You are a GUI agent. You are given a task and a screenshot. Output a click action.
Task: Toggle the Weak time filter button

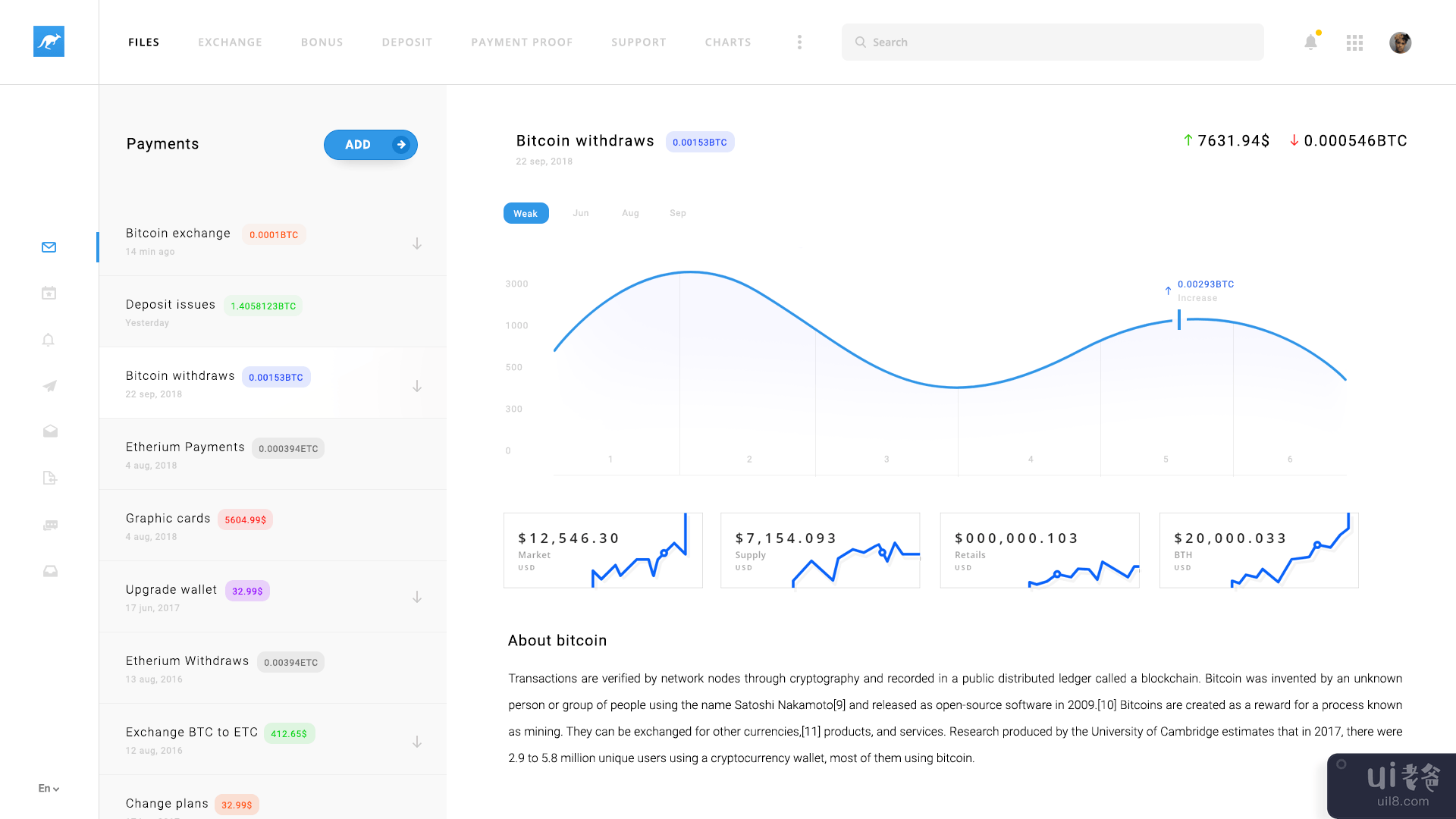[x=524, y=212]
